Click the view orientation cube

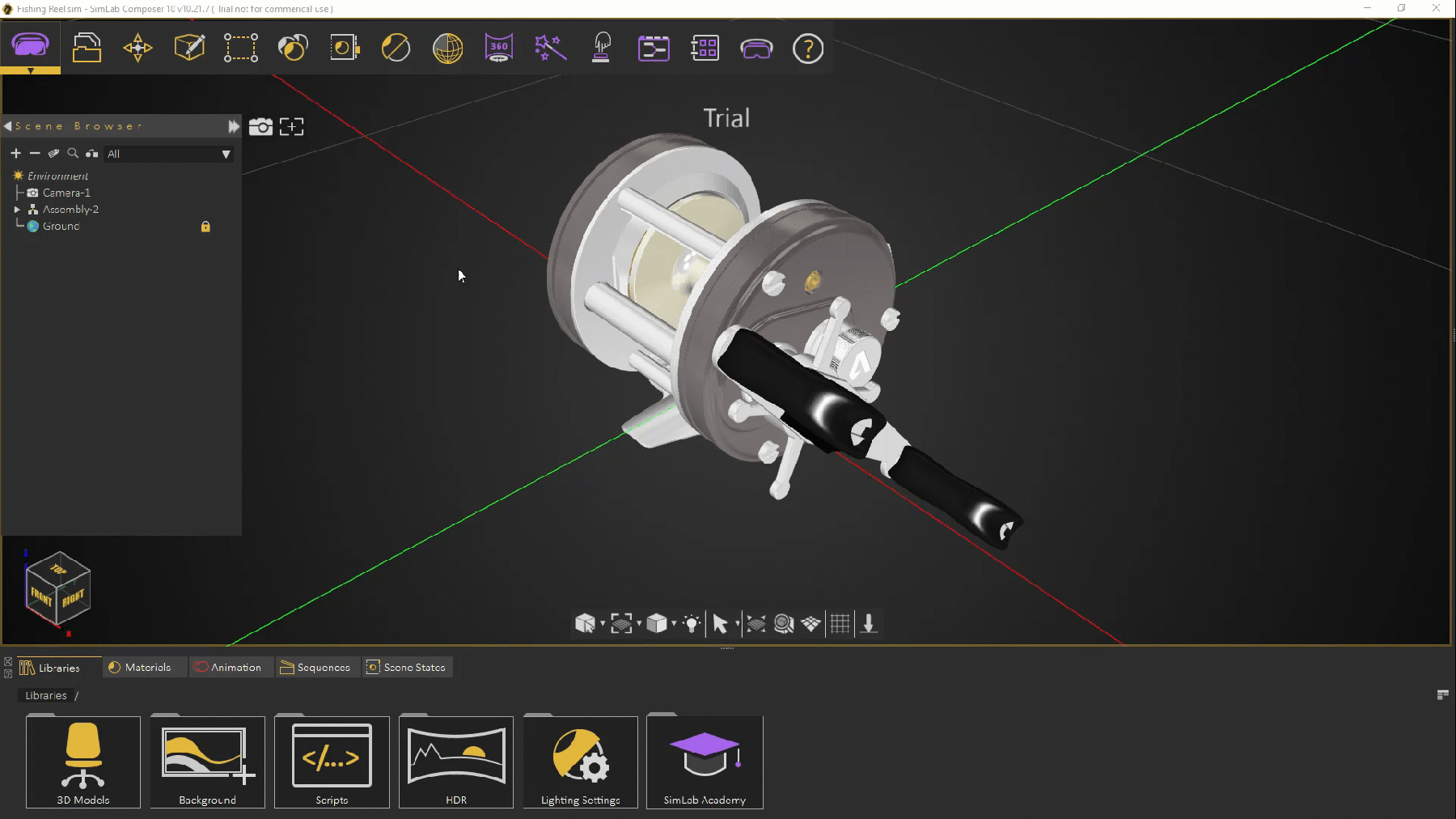coord(57,588)
